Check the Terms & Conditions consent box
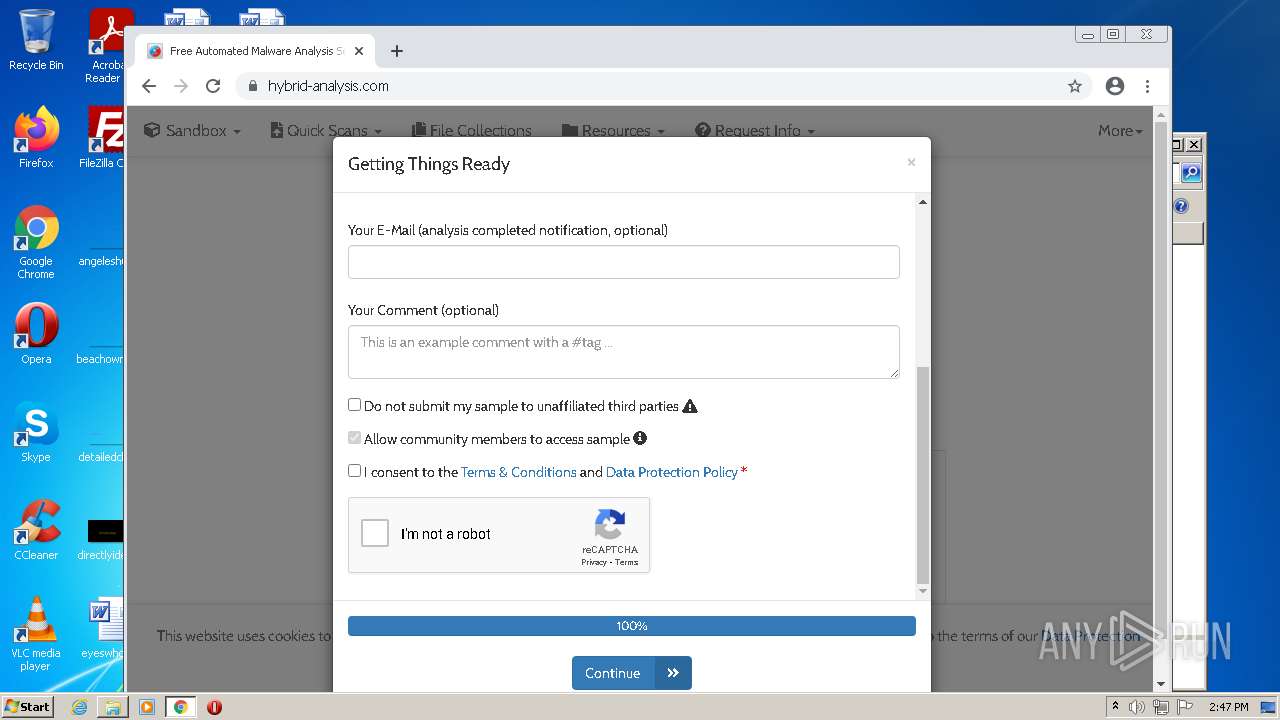The image size is (1280, 720). coord(354,471)
